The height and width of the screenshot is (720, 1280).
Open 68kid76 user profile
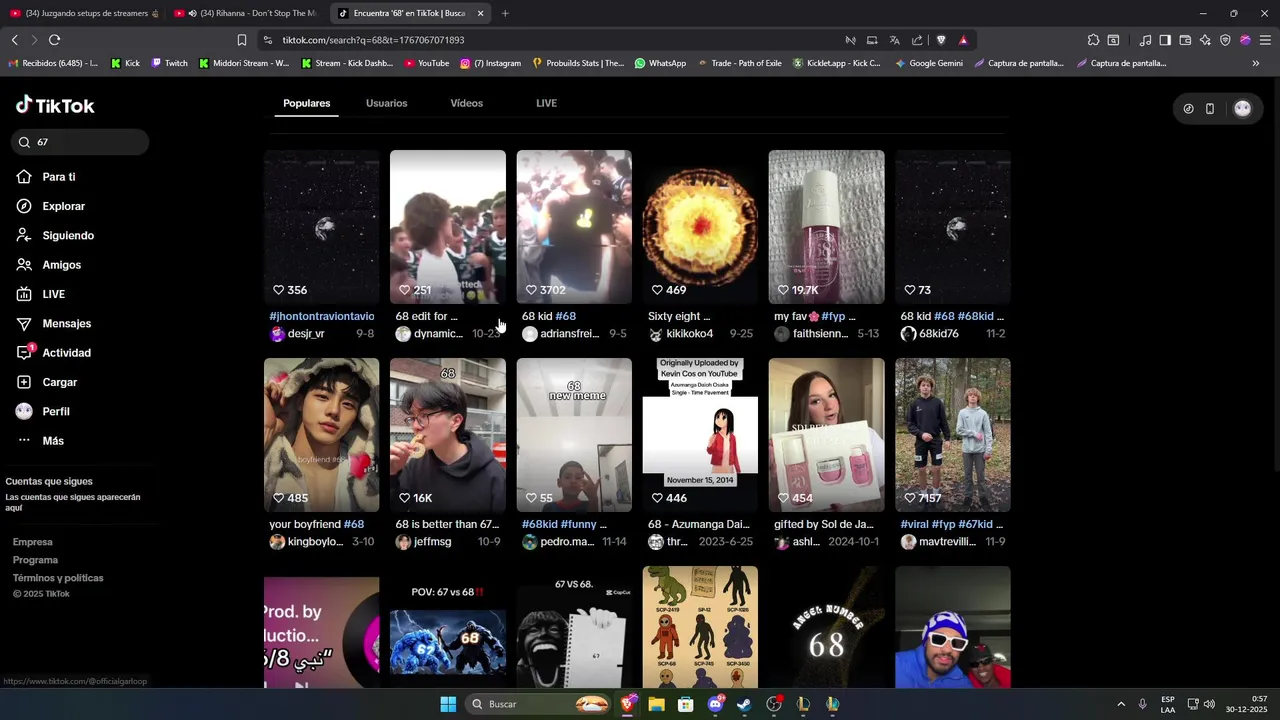tap(930, 334)
